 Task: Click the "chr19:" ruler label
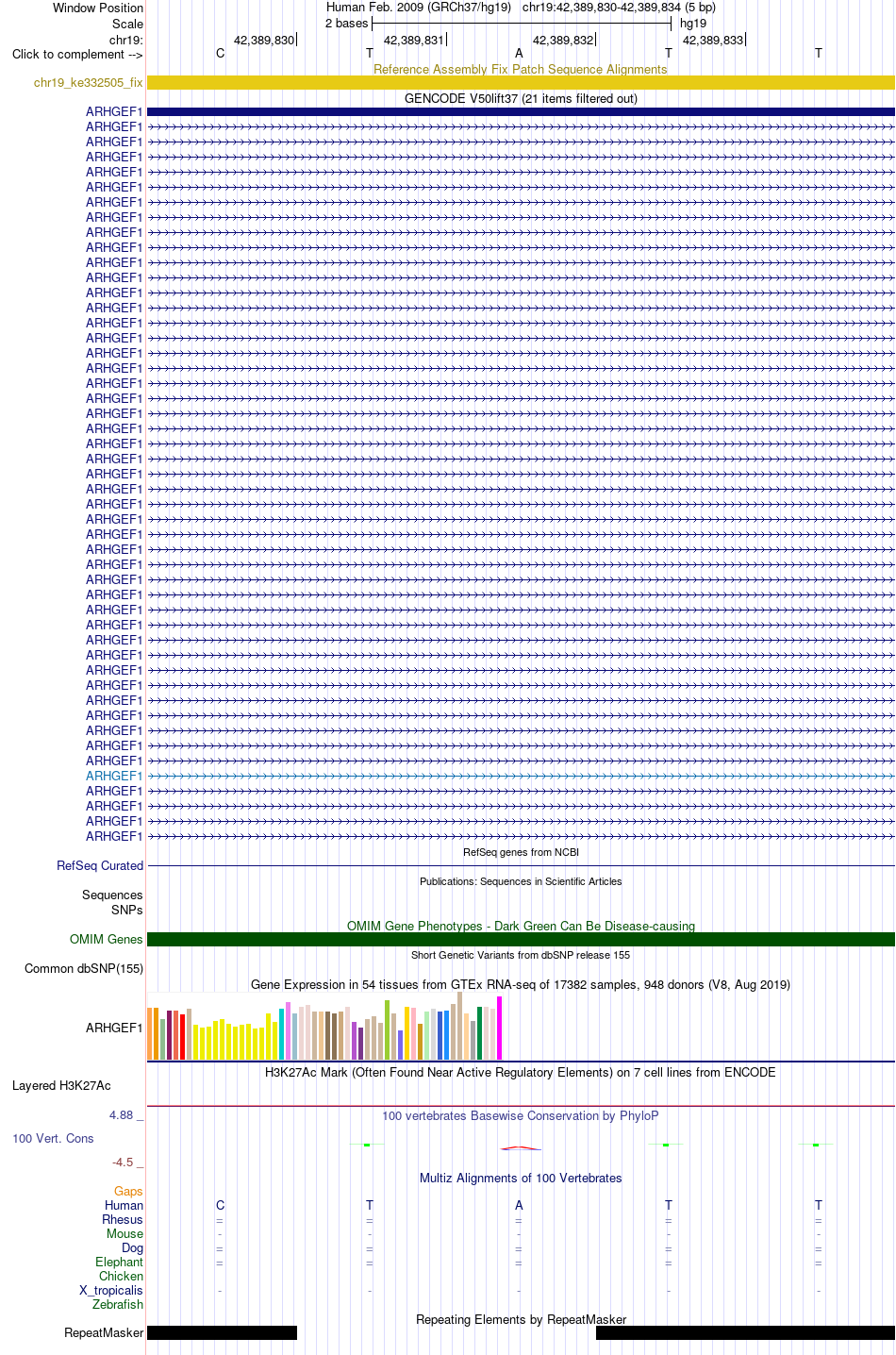126,40
